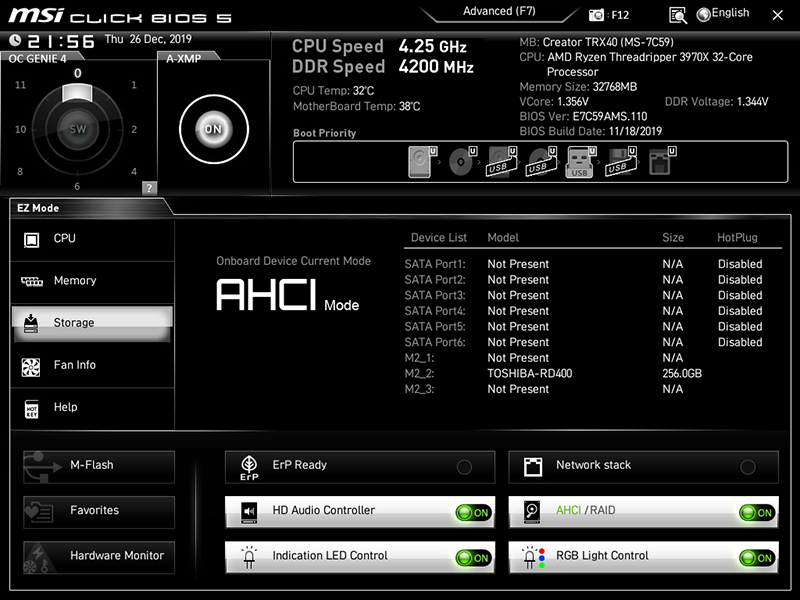Viewport: 800px width, 600px height.
Task: Click the clock time 21:56
Action: point(61,41)
